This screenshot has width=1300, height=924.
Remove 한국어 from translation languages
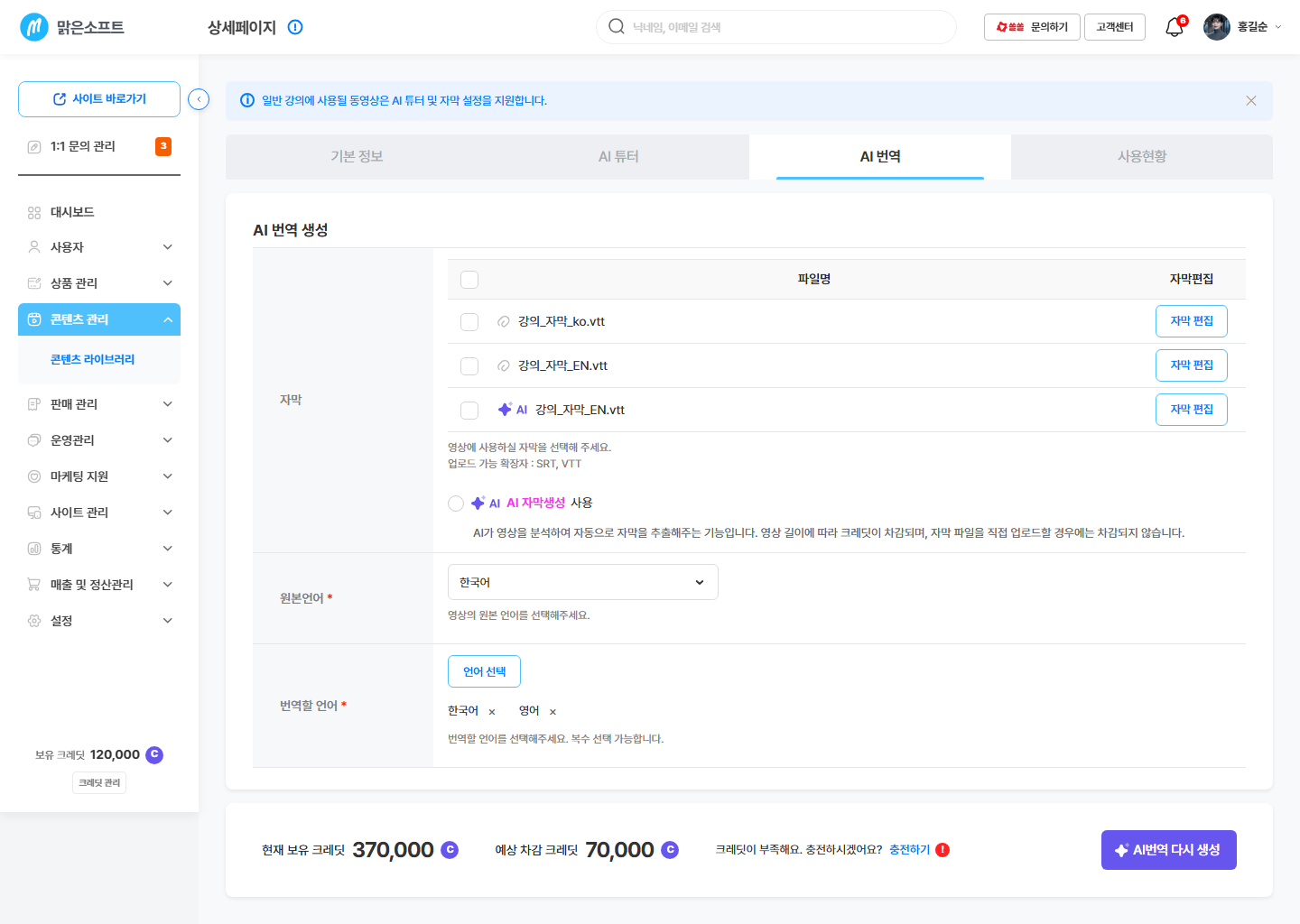click(492, 712)
